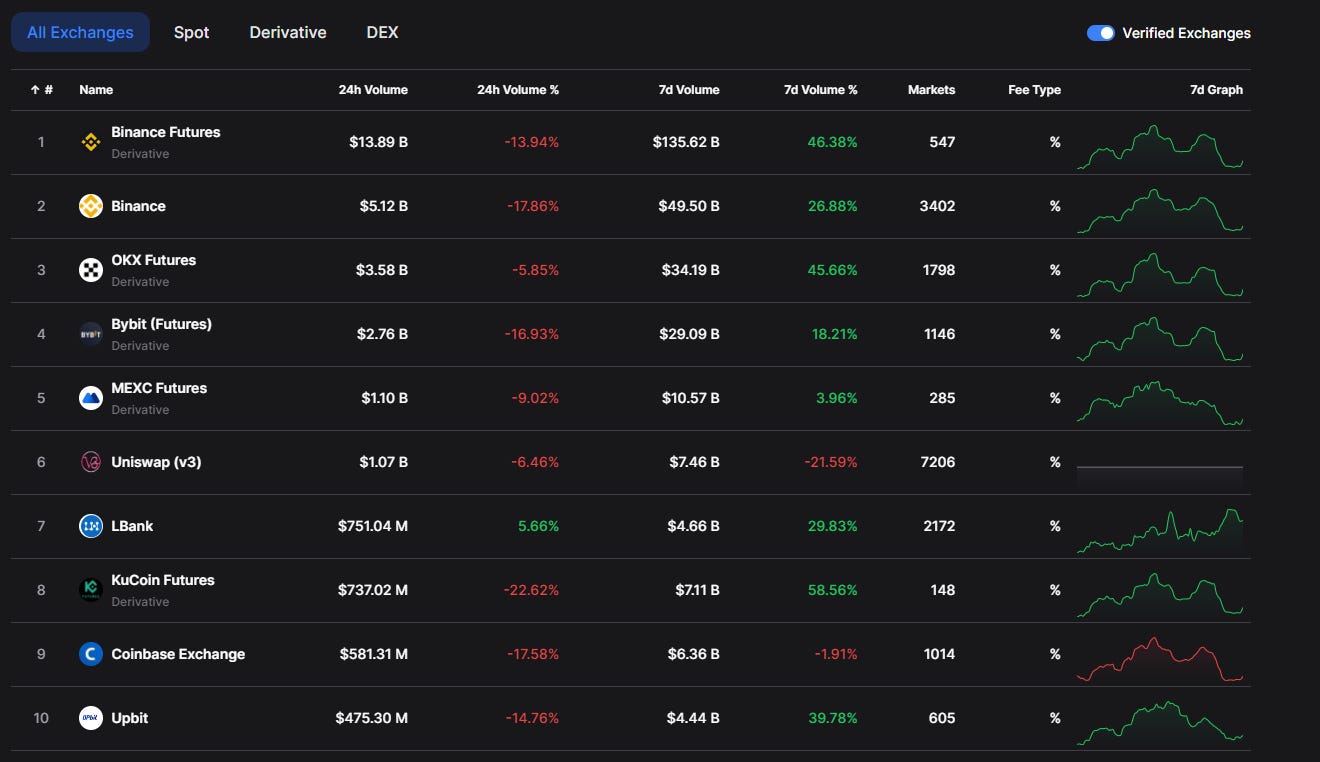Viewport: 1320px width, 762px height.
Task: Open the Coinbase Exchange link
Action: coord(178,654)
